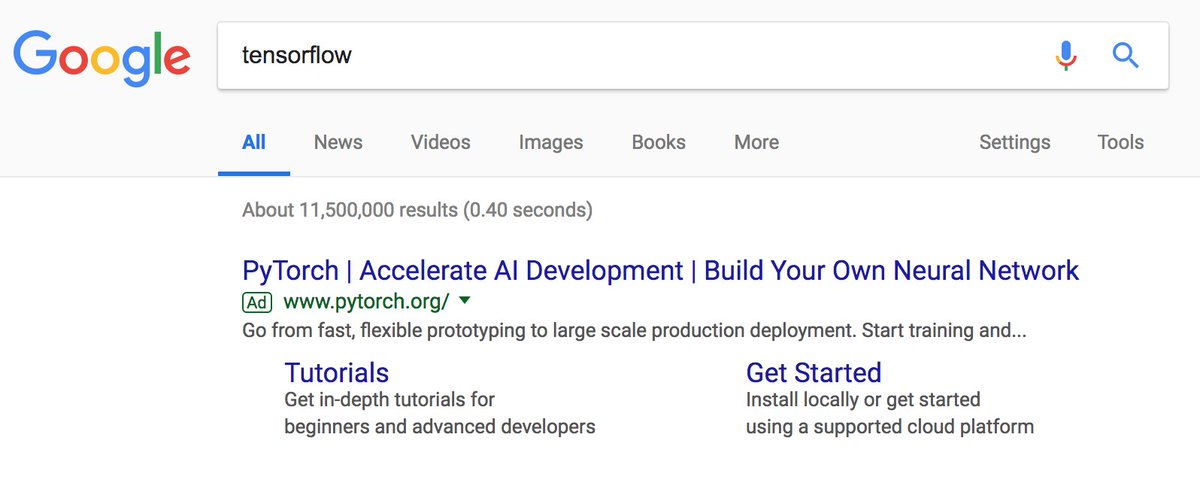The image size is (1200, 483).
Task: Click 'Get in-depth tutorials for' text
Action: click(390, 400)
